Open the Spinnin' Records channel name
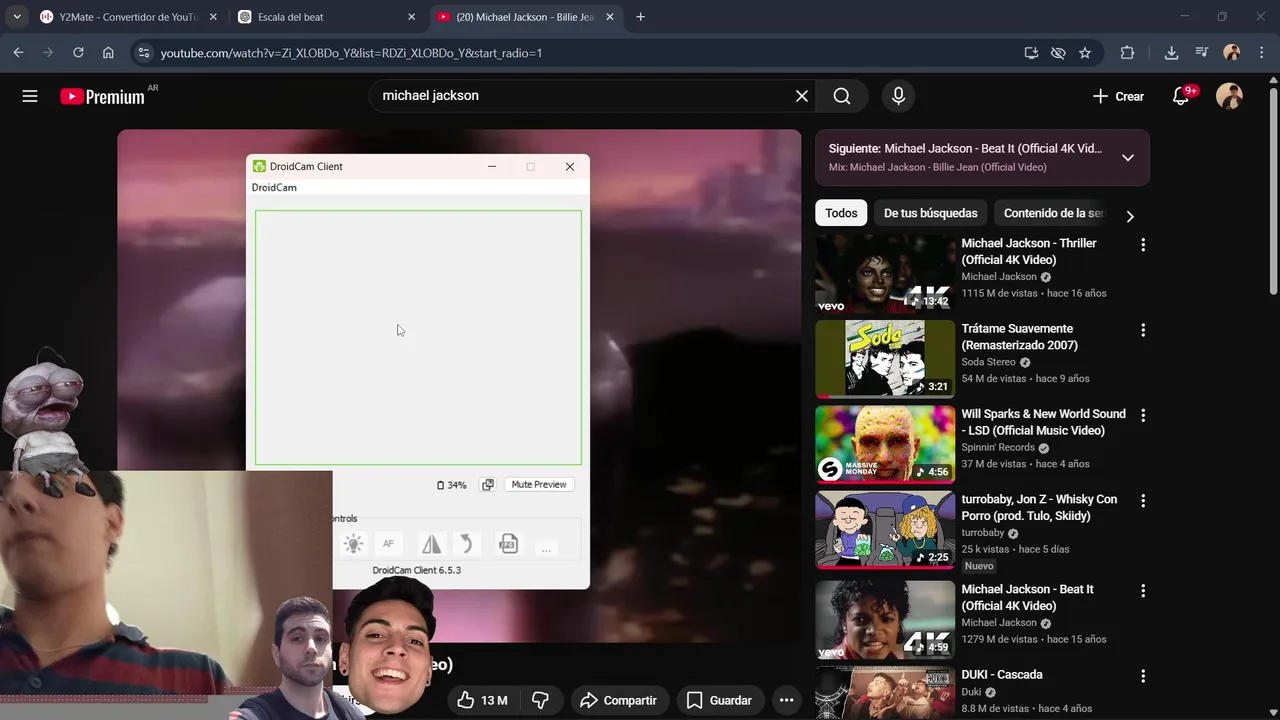The image size is (1280, 720). point(998,448)
